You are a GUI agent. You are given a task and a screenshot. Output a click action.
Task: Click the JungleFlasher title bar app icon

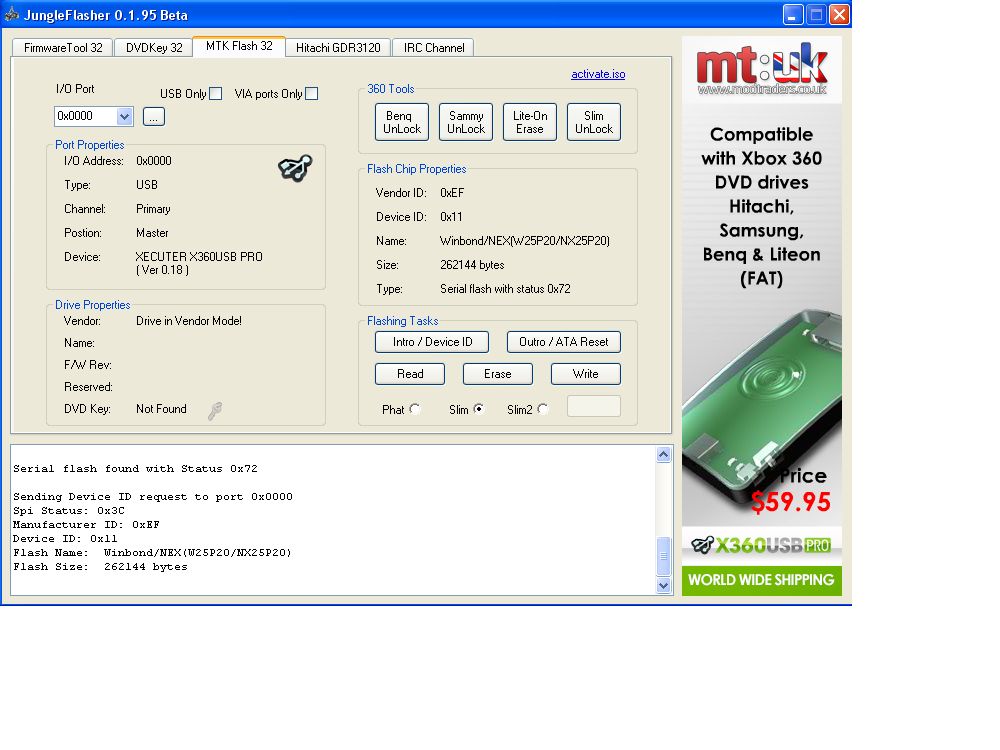click(11, 14)
